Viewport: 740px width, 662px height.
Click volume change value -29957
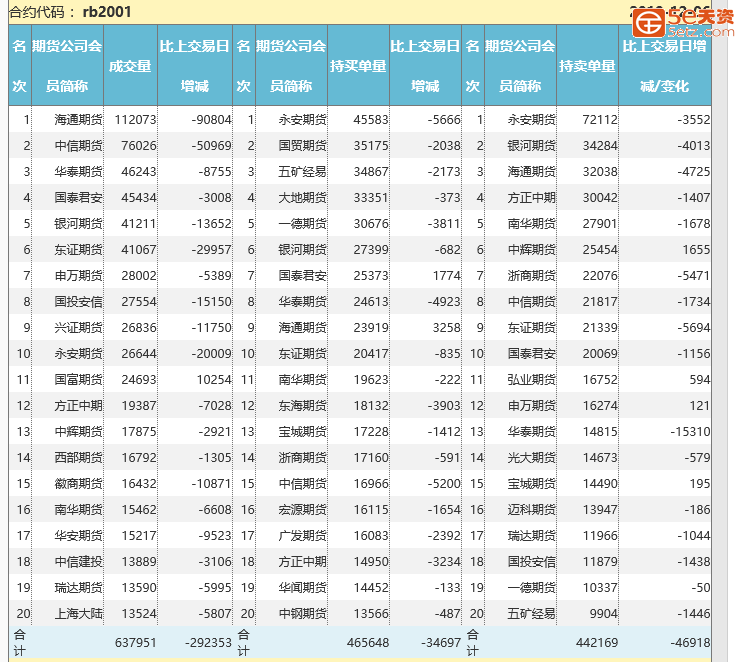(x=211, y=250)
